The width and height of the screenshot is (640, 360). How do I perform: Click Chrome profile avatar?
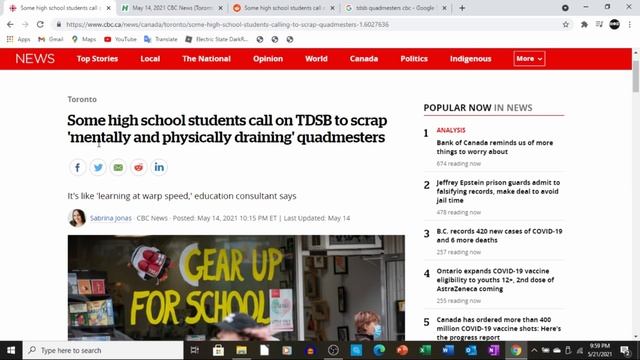tap(614, 24)
